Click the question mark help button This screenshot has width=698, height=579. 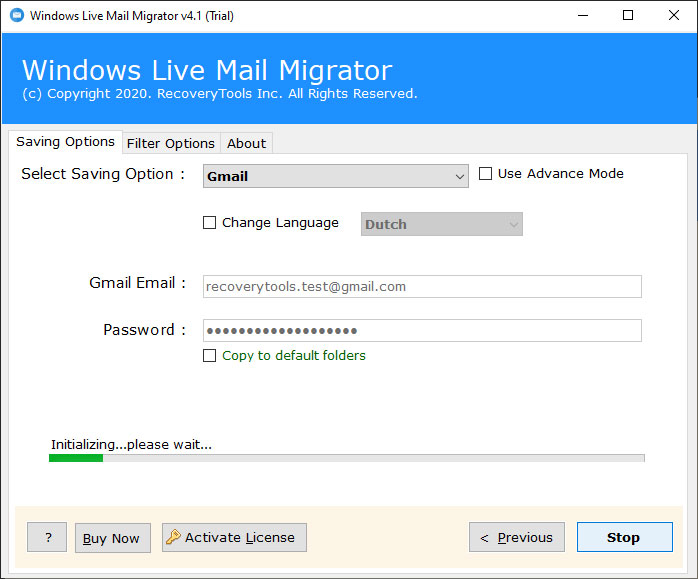tap(47, 537)
